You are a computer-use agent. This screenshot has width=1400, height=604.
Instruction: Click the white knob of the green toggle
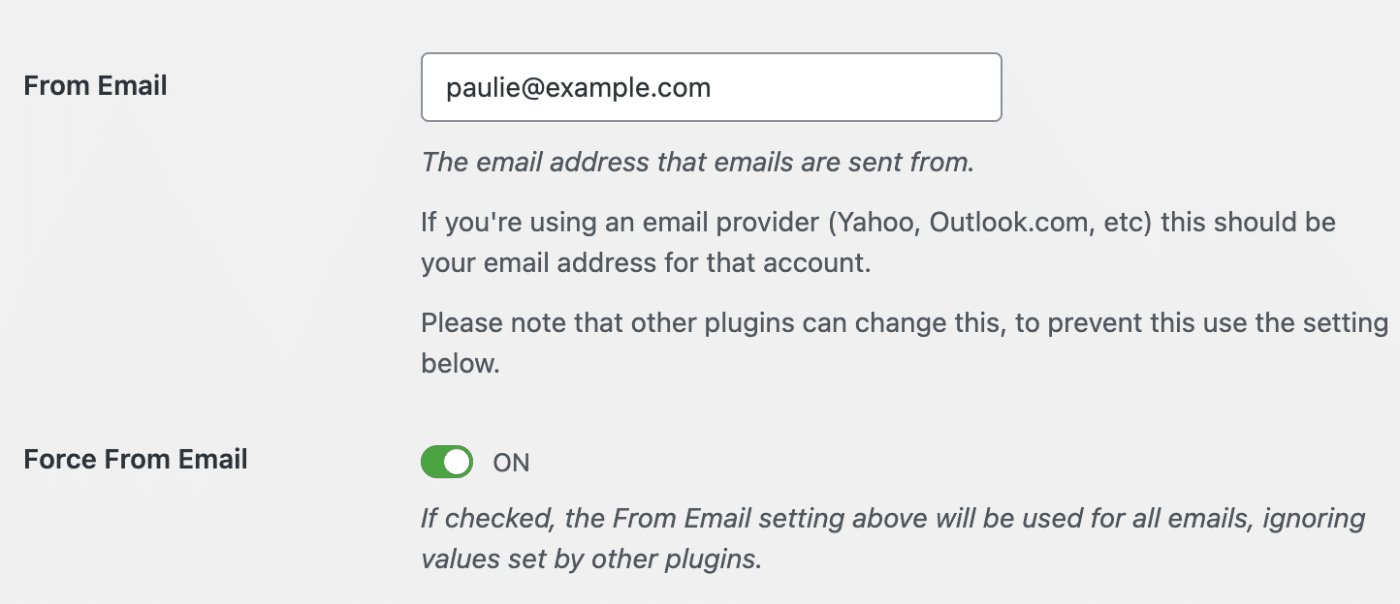[457, 462]
